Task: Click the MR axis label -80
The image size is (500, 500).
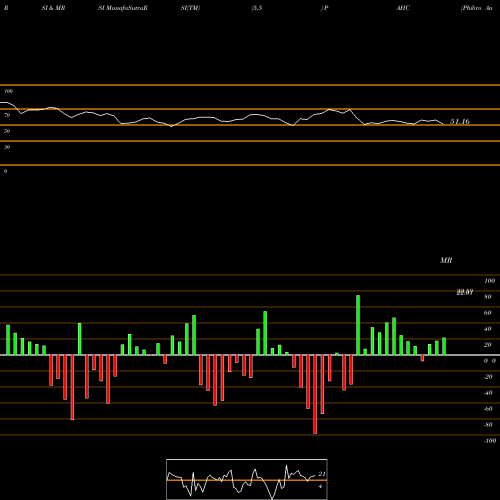Action: [x=488, y=425]
